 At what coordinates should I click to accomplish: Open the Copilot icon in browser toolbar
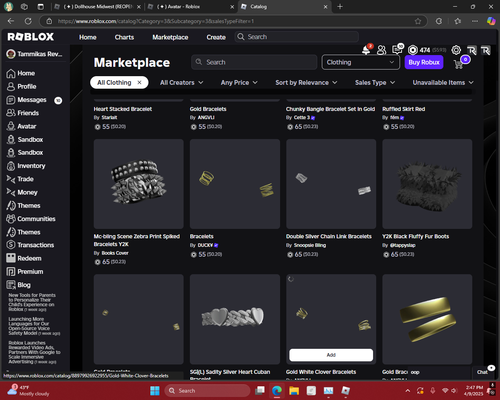pos(491,21)
